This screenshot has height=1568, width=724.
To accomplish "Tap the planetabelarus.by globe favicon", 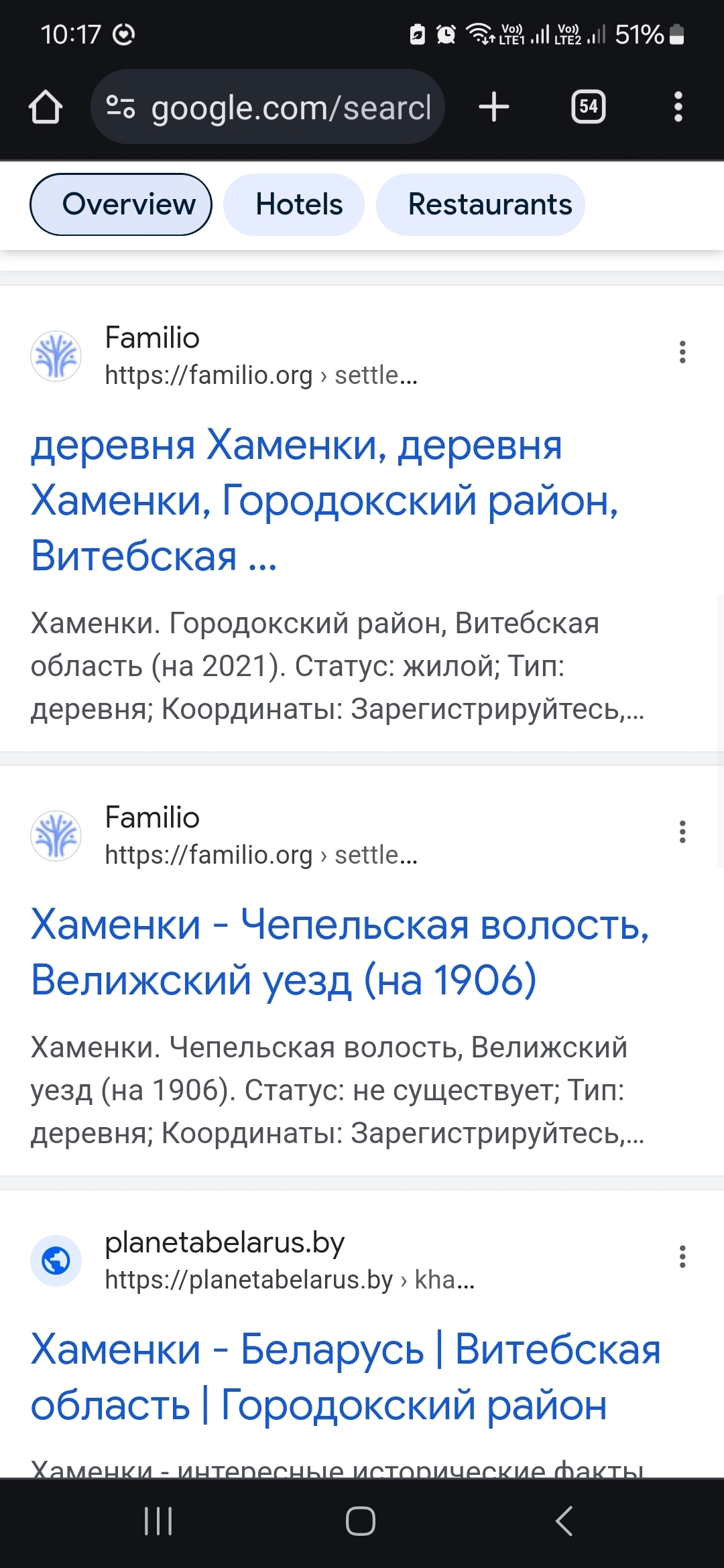I will tap(56, 1260).
